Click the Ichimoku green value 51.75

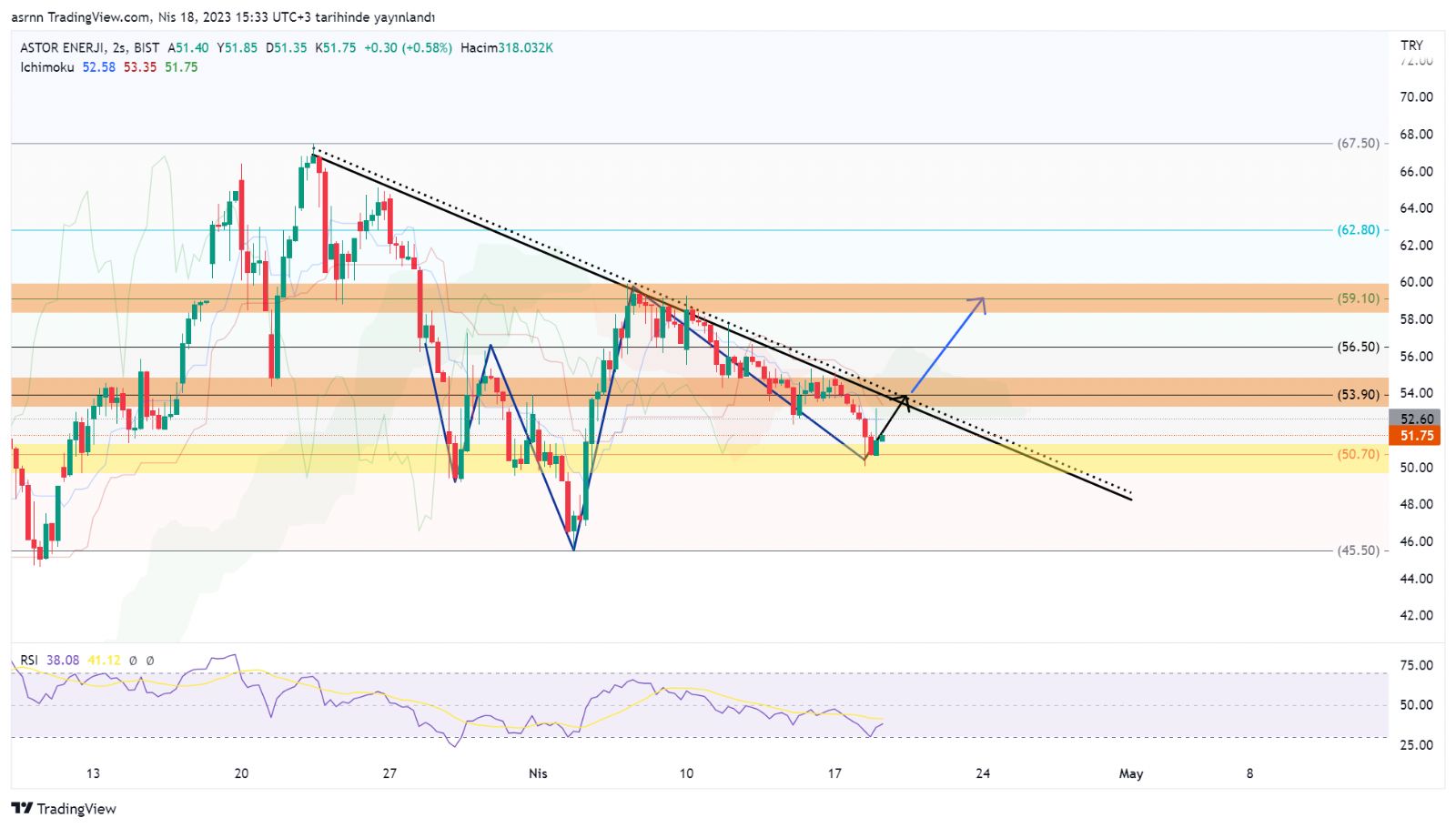tap(181, 67)
